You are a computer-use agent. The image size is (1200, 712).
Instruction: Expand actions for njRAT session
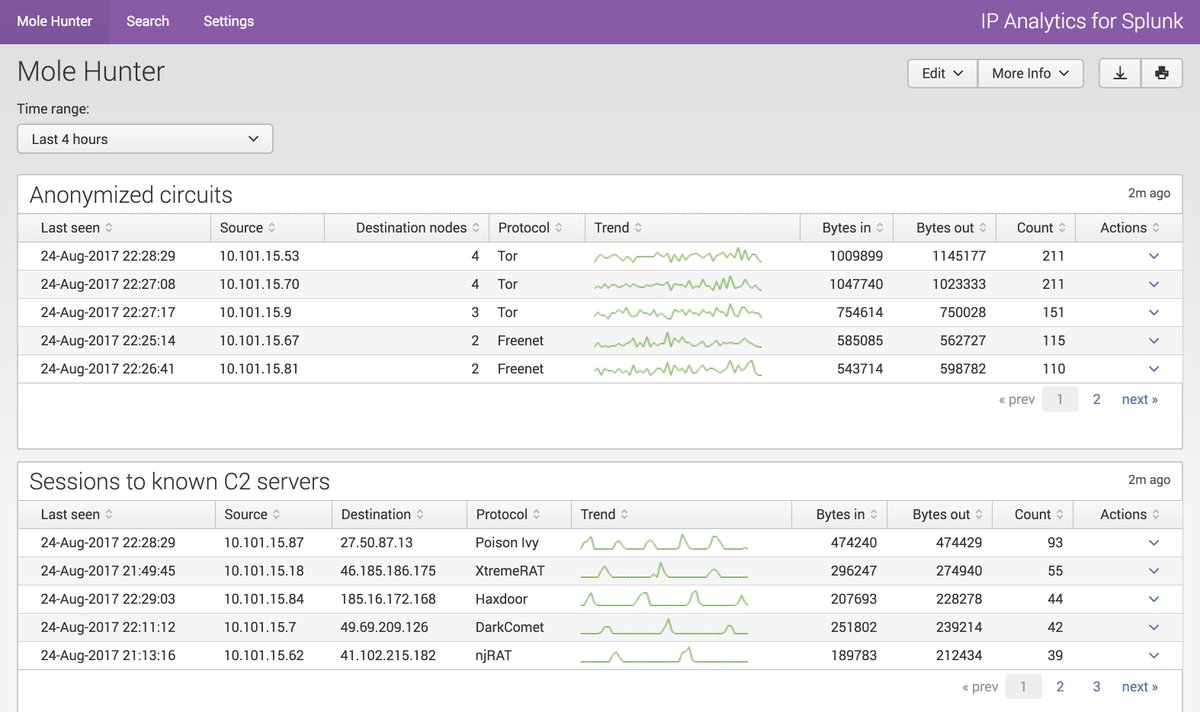tap(1154, 655)
